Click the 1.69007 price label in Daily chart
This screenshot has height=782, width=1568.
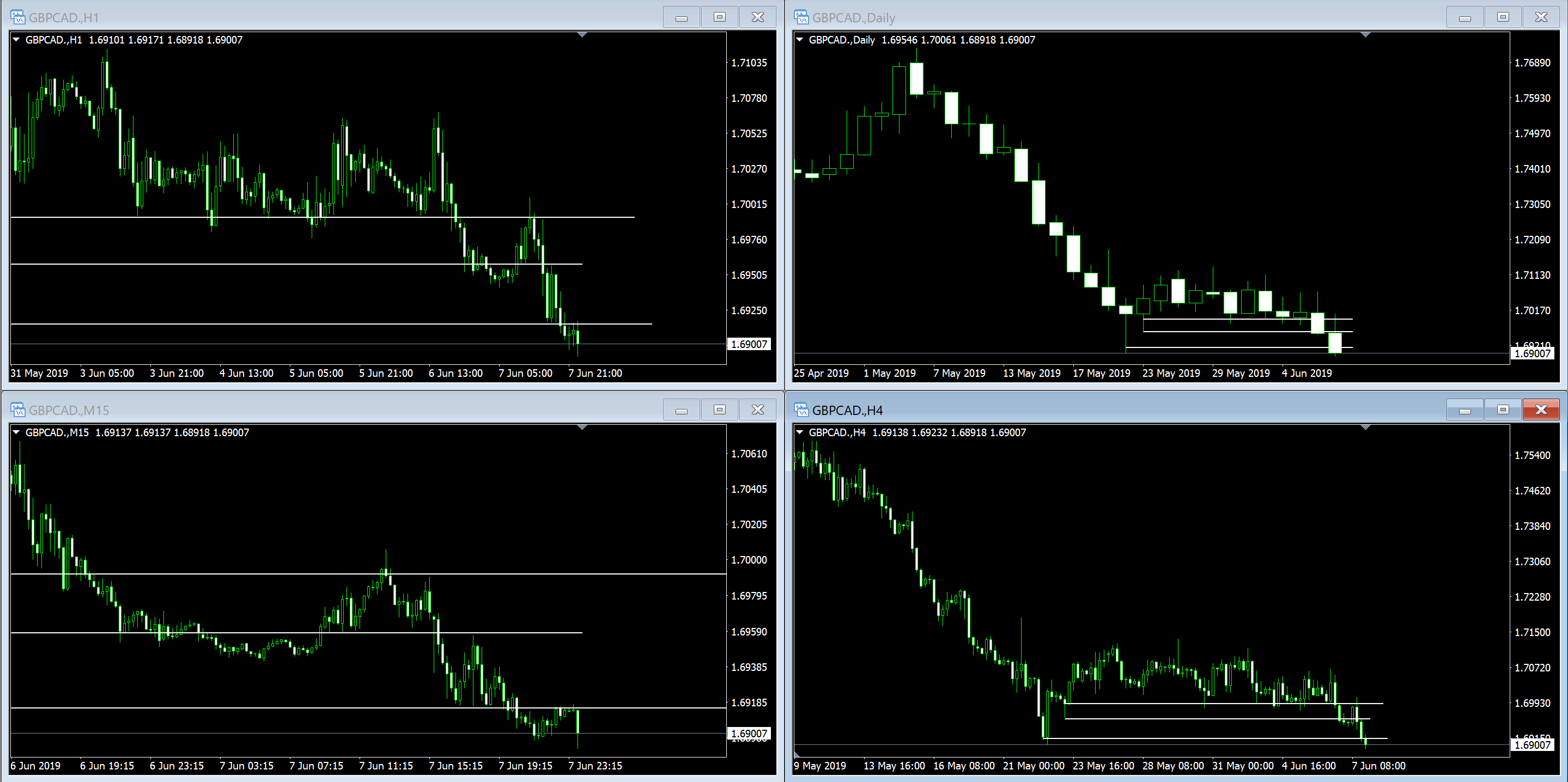1532,353
